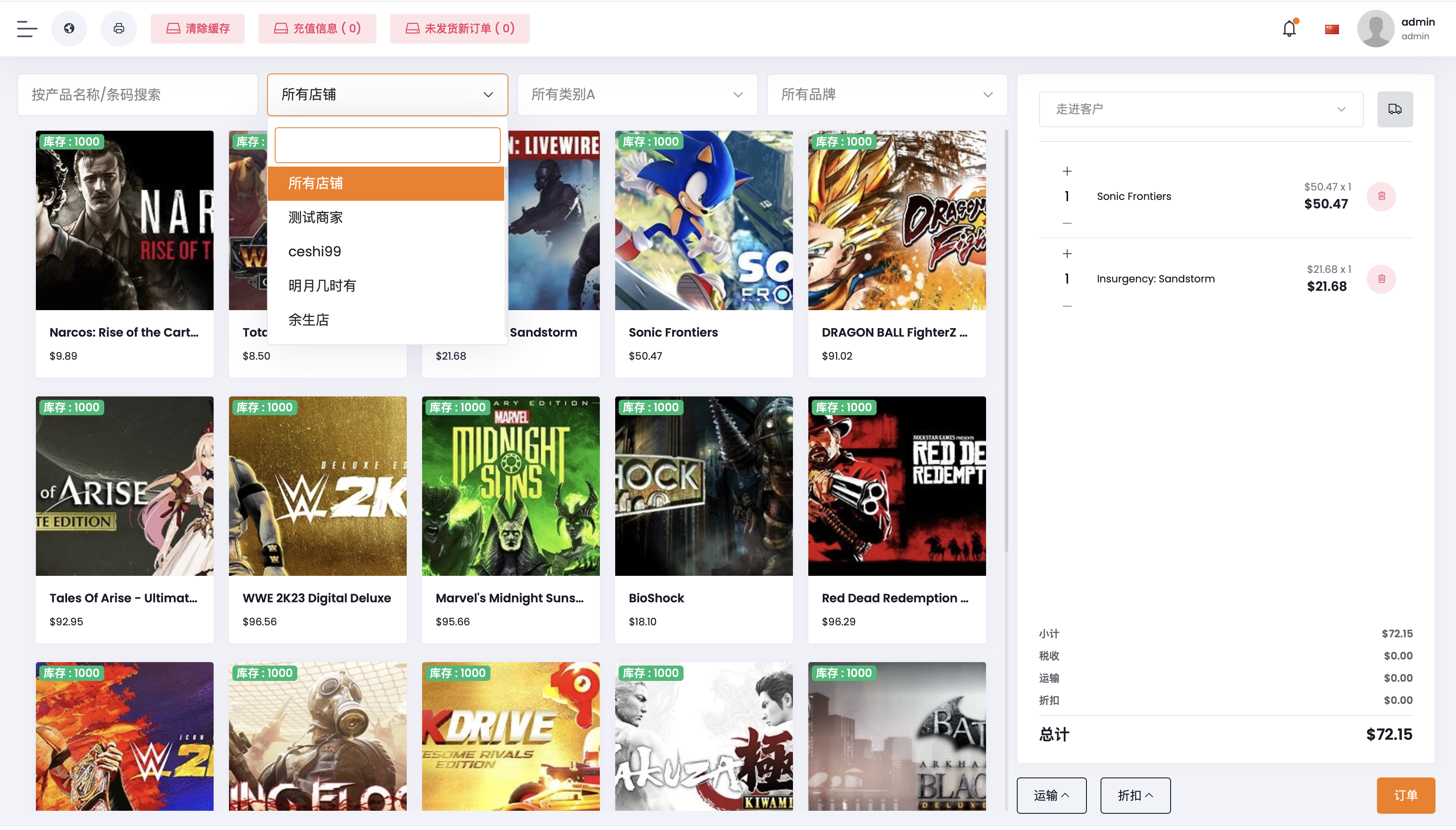This screenshot has height=830, width=1456.
Task: Add WWE 2K23 Digital Deluxe product
Action: 317,520
